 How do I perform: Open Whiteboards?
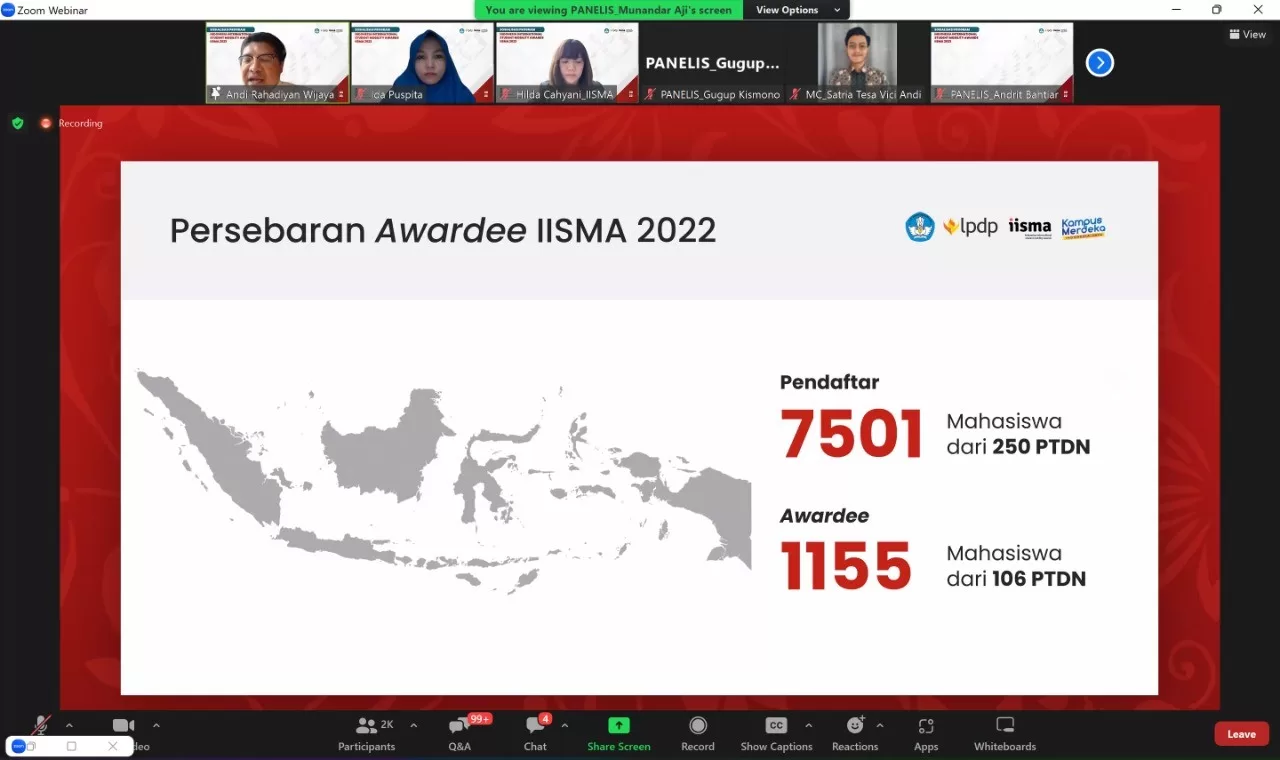[1005, 733]
